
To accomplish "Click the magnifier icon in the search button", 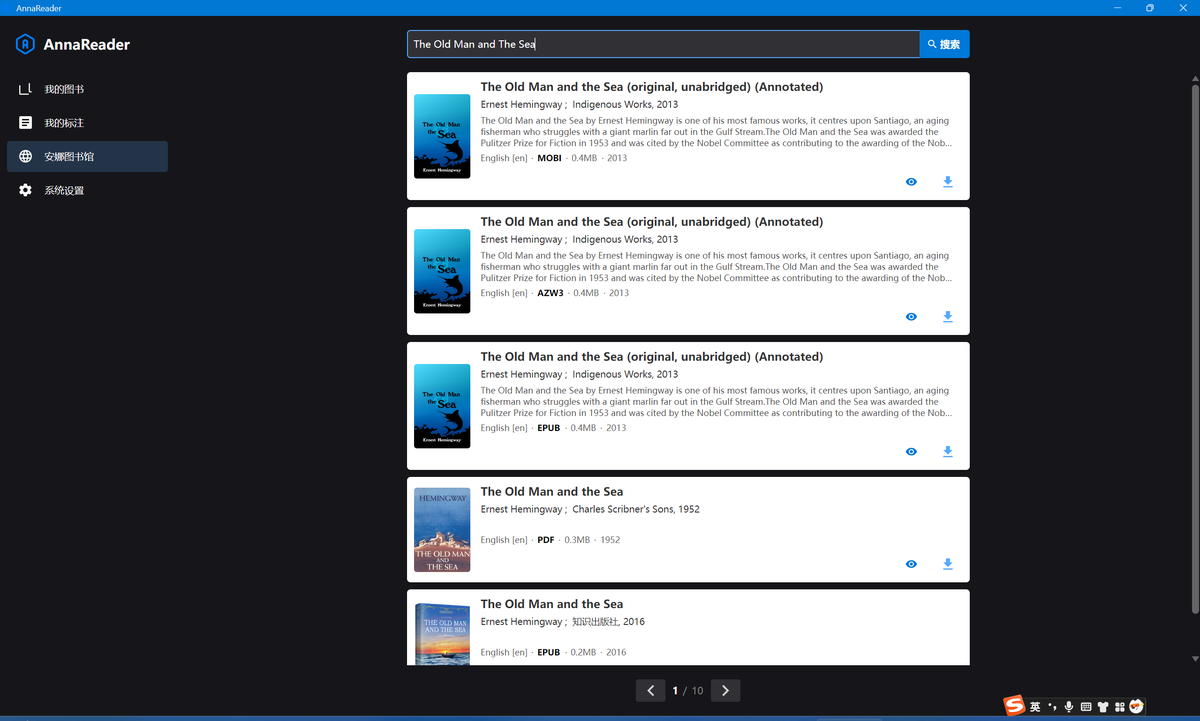I will [932, 44].
